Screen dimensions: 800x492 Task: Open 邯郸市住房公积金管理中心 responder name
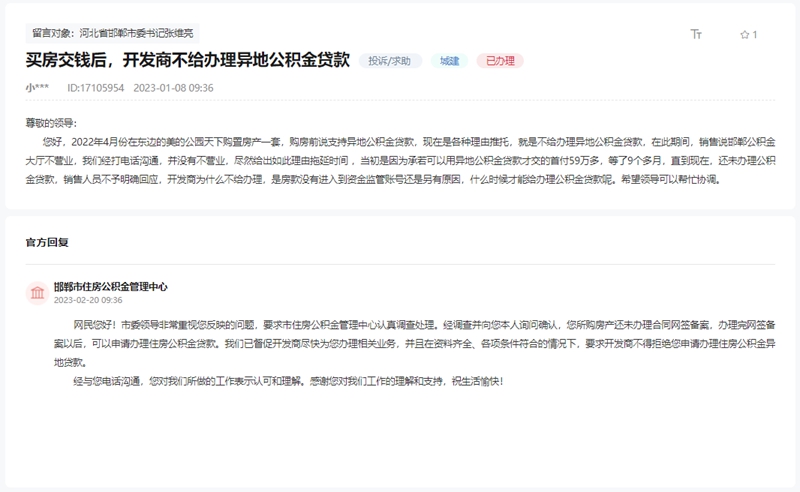click(x=111, y=287)
